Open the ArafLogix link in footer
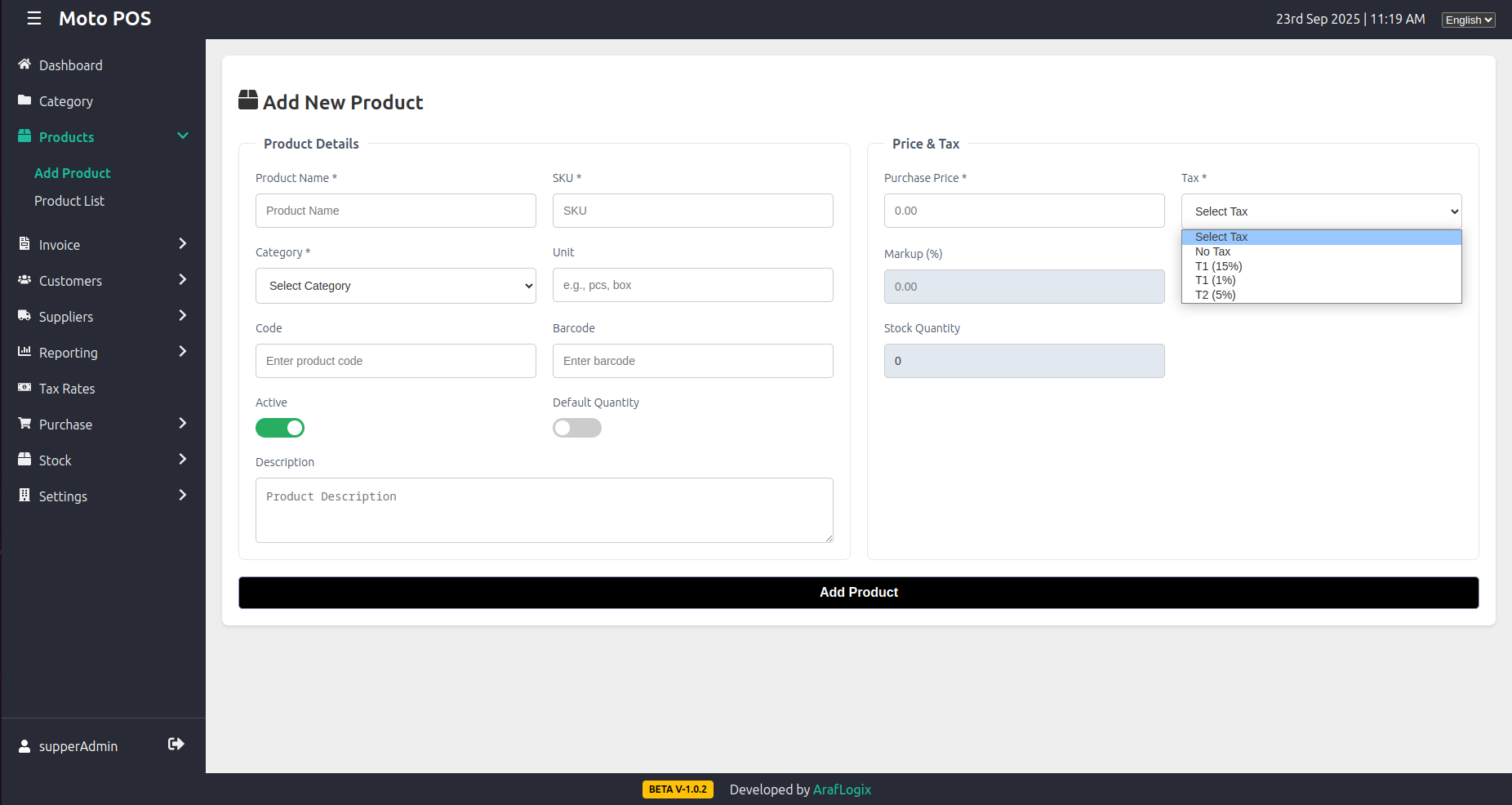 (842, 789)
